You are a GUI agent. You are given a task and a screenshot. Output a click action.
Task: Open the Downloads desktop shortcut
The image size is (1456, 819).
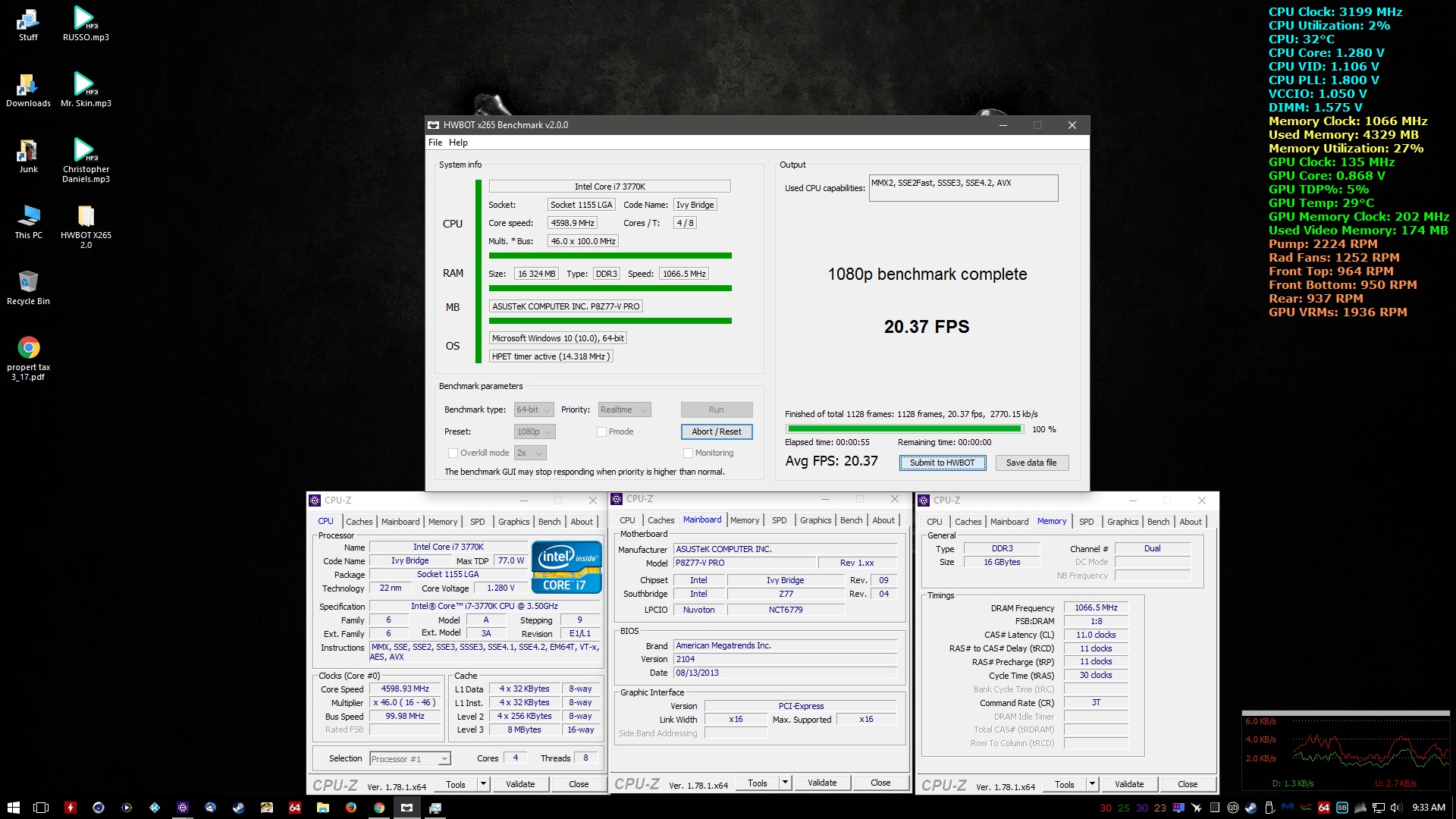28,90
